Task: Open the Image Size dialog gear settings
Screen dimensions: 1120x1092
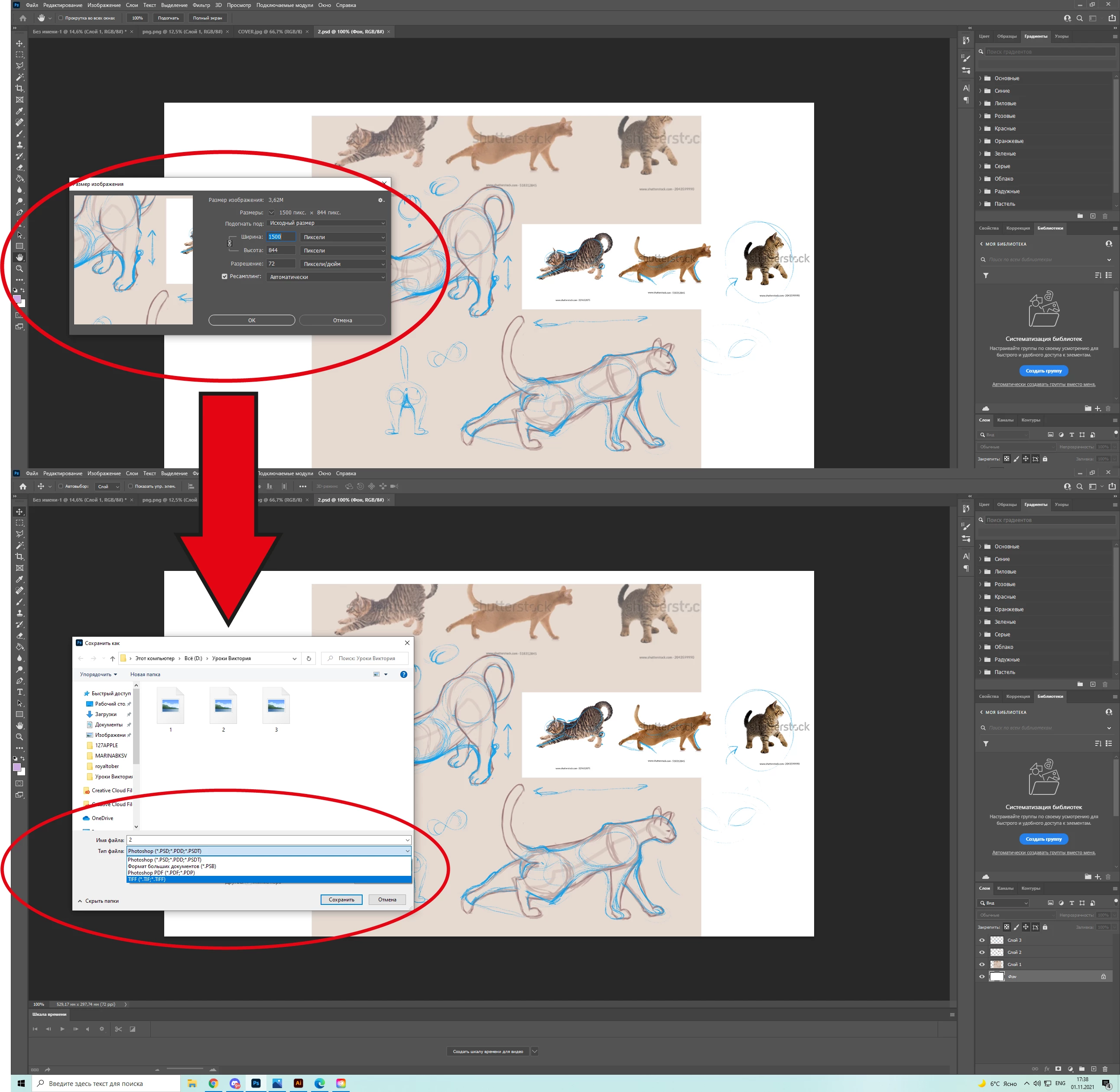Action: (380, 200)
